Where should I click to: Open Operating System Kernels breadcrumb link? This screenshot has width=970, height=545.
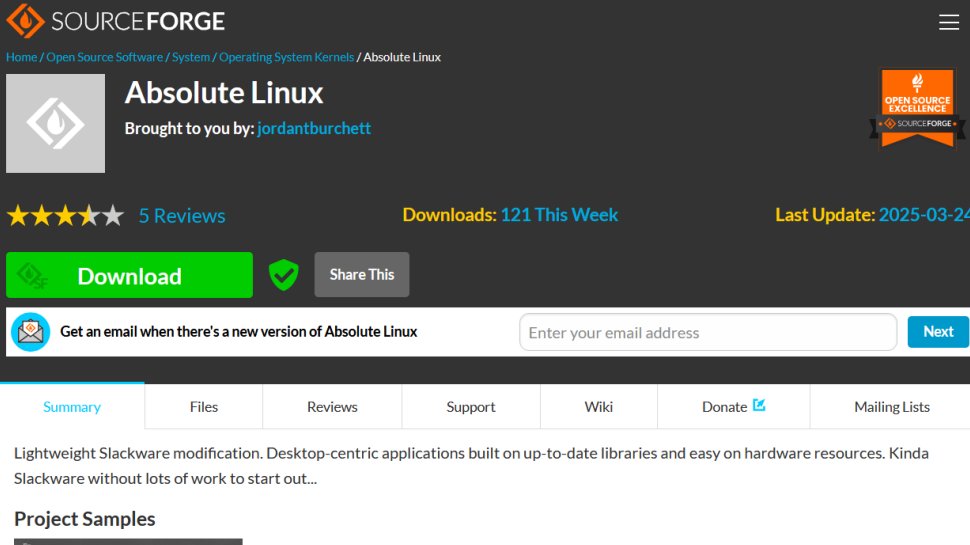286,57
